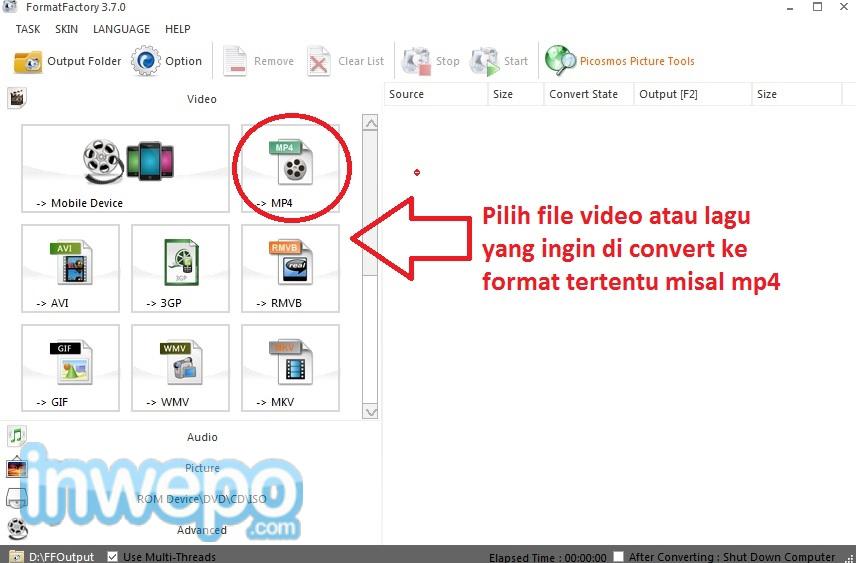The image size is (856, 563).
Task: Click the video list scroll down arrow
Action: pyautogui.click(x=370, y=412)
